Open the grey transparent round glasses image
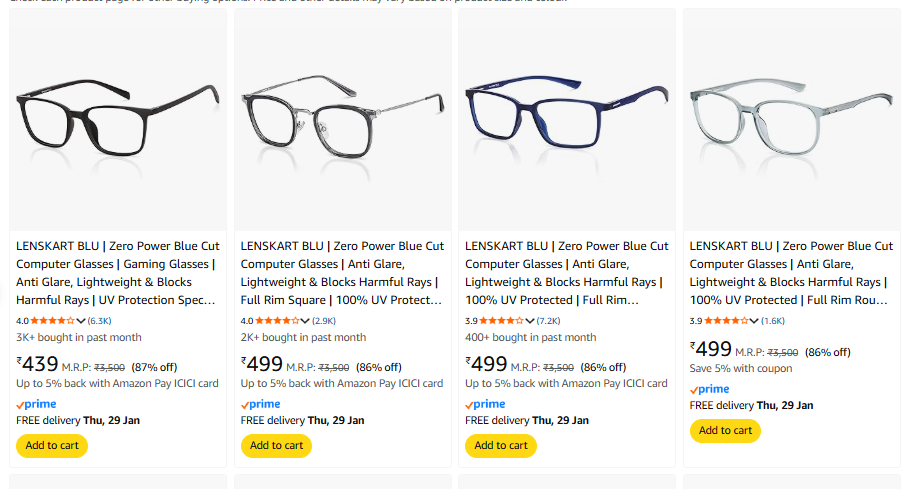This screenshot has width=906, height=489. 792,120
